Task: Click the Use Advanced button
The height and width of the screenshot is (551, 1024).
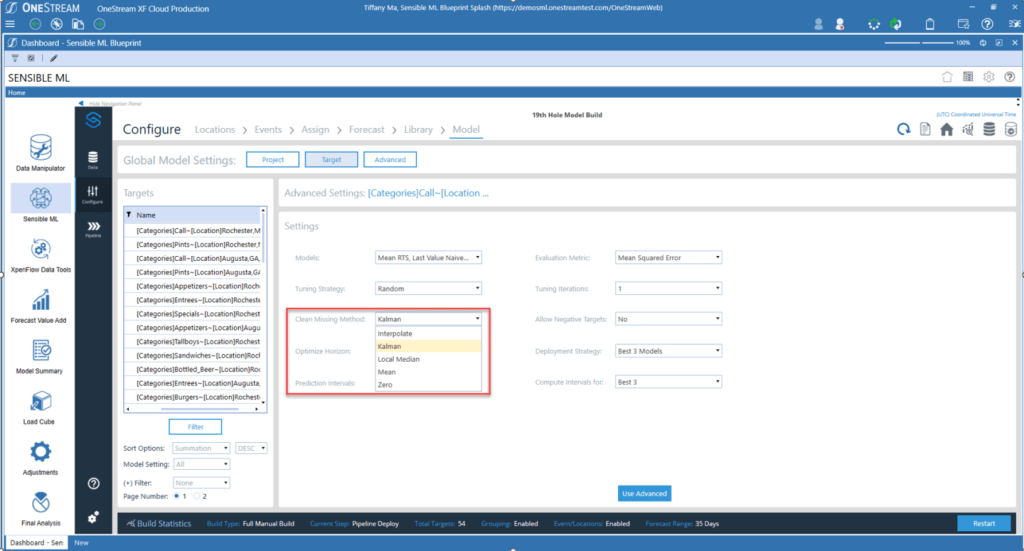Action: [x=644, y=494]
